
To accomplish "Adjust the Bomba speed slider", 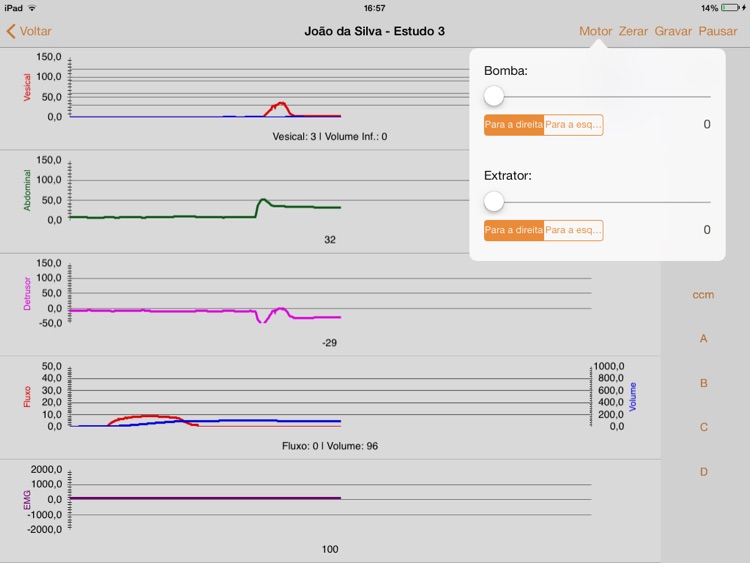I will pyautogui.click(x=597, y=96).
